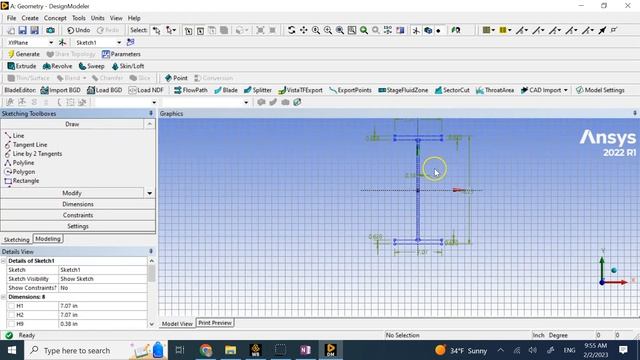Open the Settings toolbox
This screenshot has height=360, width=640.
click(78, 226)
